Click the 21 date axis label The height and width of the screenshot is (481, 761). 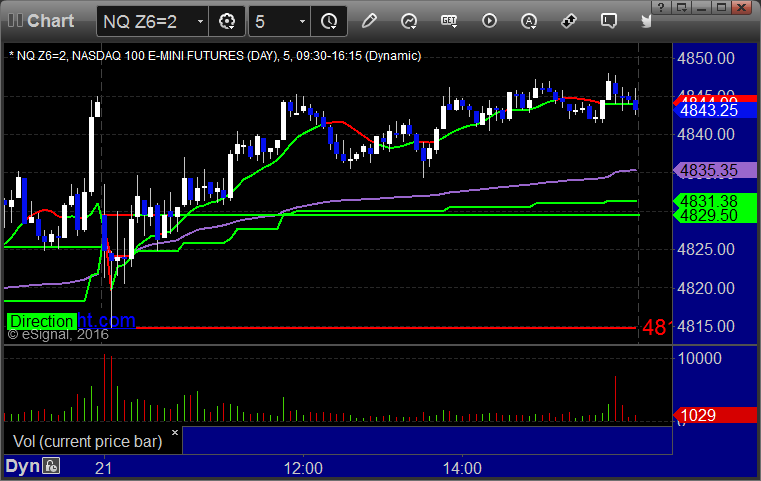click(x=103, y=468)
